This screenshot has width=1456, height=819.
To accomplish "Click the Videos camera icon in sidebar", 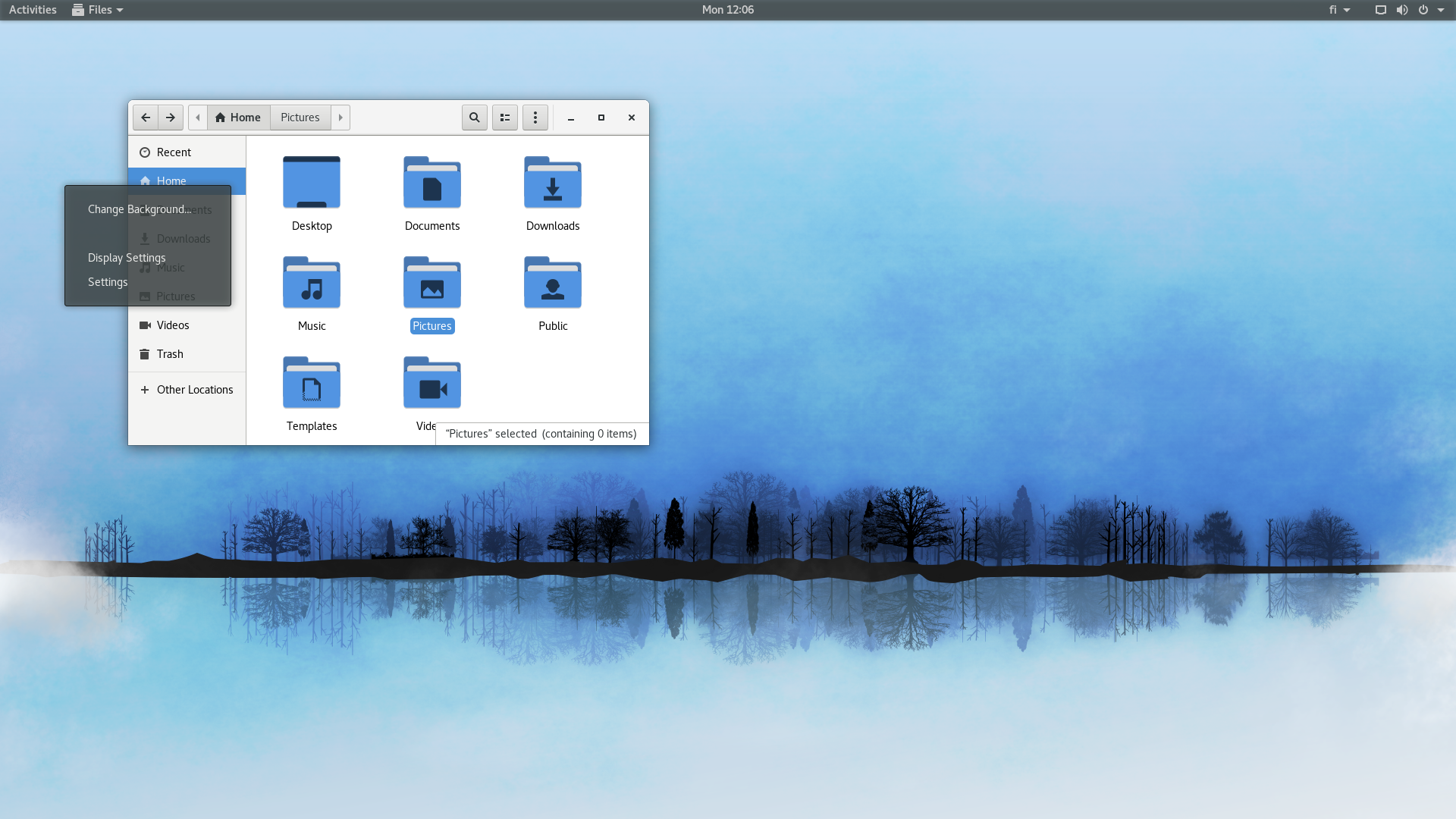I will tap(145, 325).
